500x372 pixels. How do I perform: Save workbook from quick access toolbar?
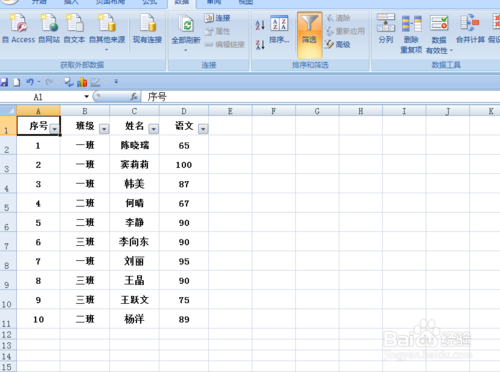[x=4, y=82]
